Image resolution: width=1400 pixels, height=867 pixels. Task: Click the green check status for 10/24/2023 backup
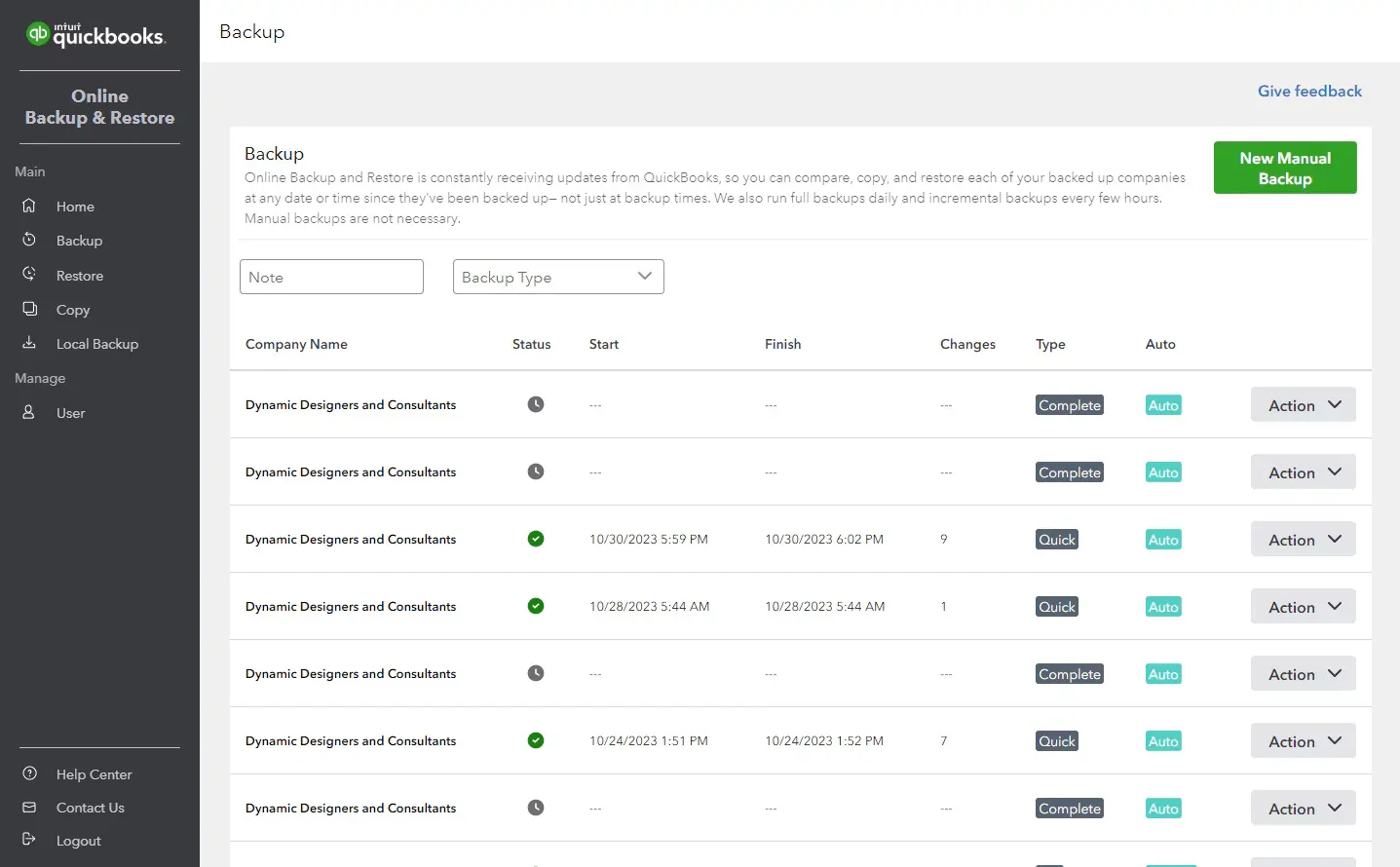click(536, 740)
